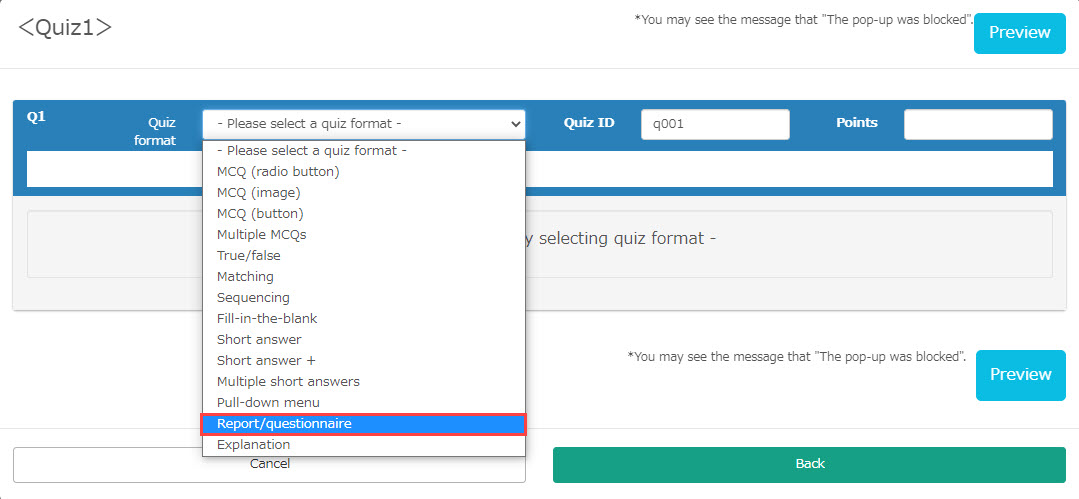
Task: Choose MCQ (image) from format list
Action: [258, 193]
